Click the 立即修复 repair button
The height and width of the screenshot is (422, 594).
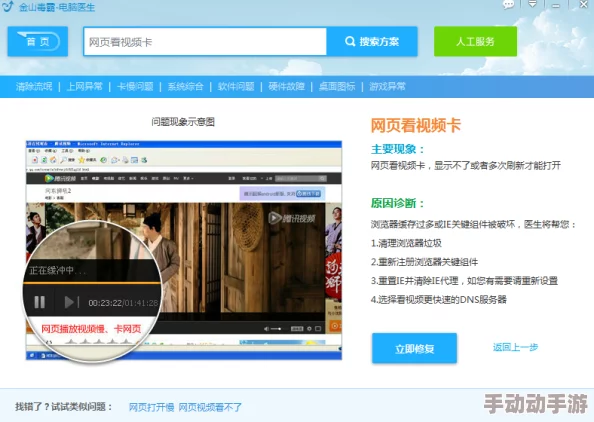point(414,349)
